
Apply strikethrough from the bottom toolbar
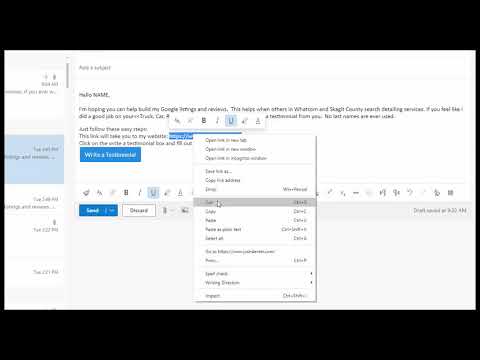pos(356,193)
